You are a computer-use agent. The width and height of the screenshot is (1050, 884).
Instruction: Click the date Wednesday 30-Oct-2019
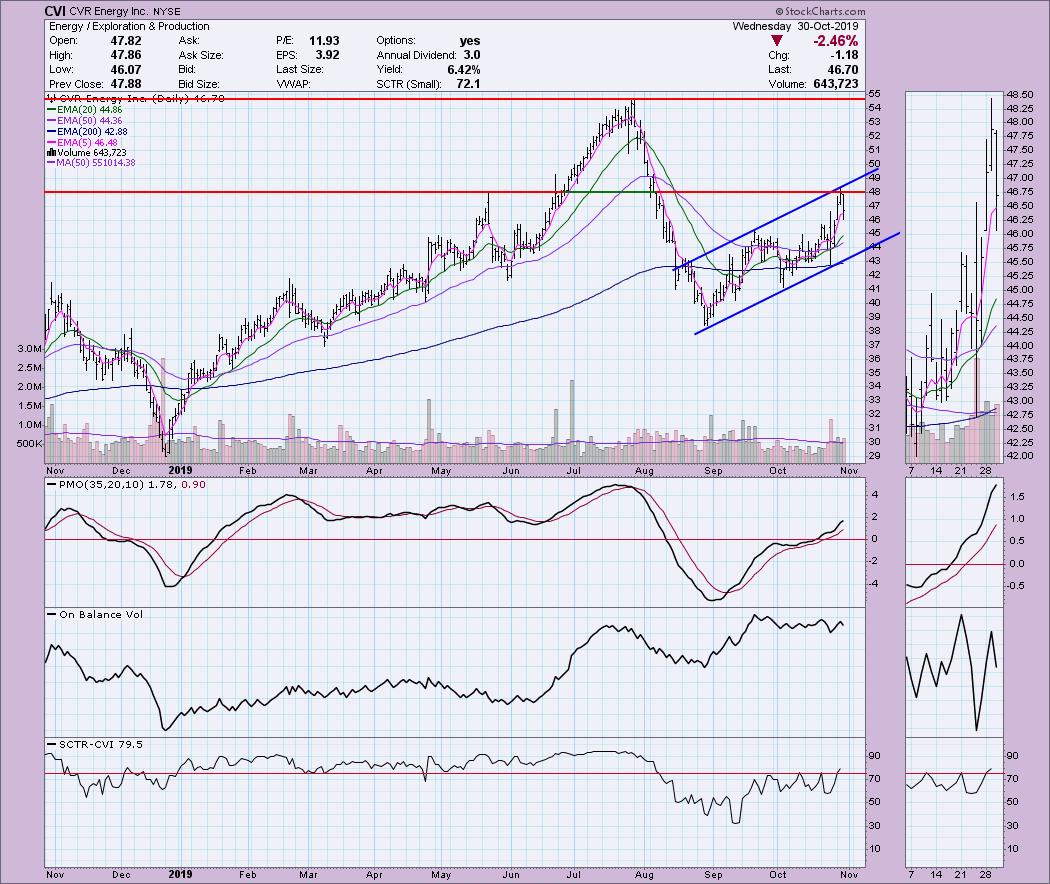[796, 26]
